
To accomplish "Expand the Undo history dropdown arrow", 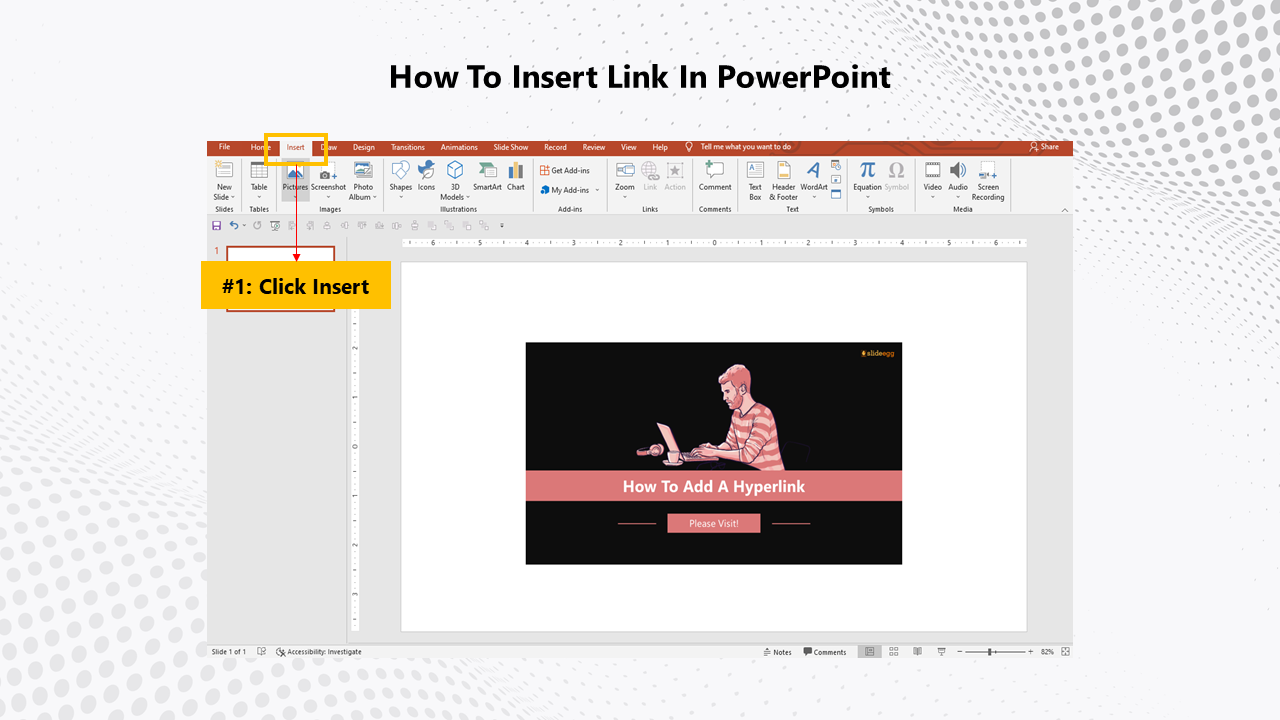I will pos(244,226).
